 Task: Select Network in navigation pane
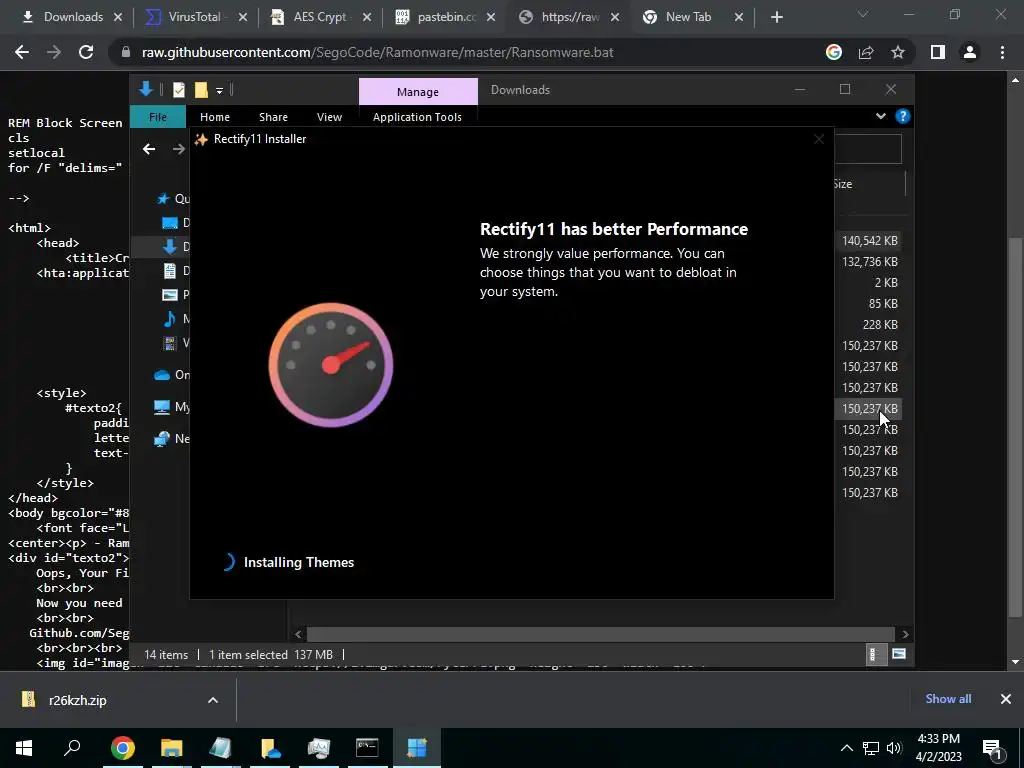[x=172, y=439]
